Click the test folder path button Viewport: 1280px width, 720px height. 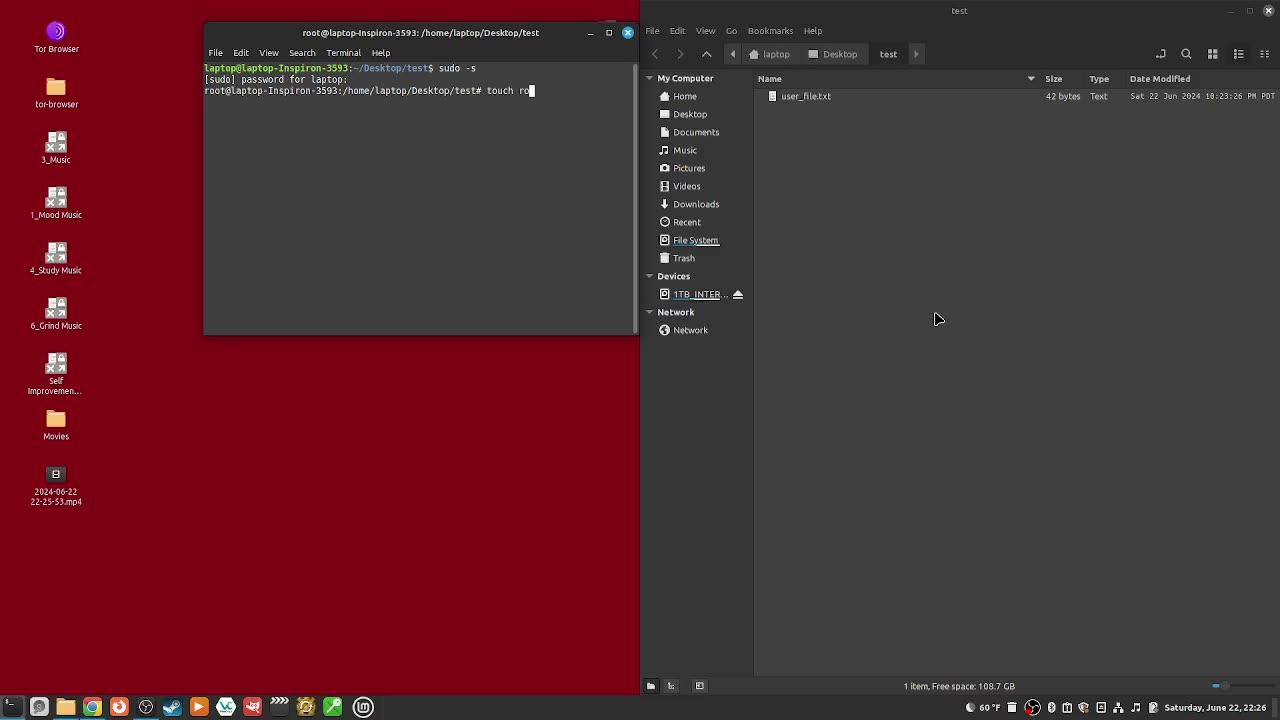[888, 54]
